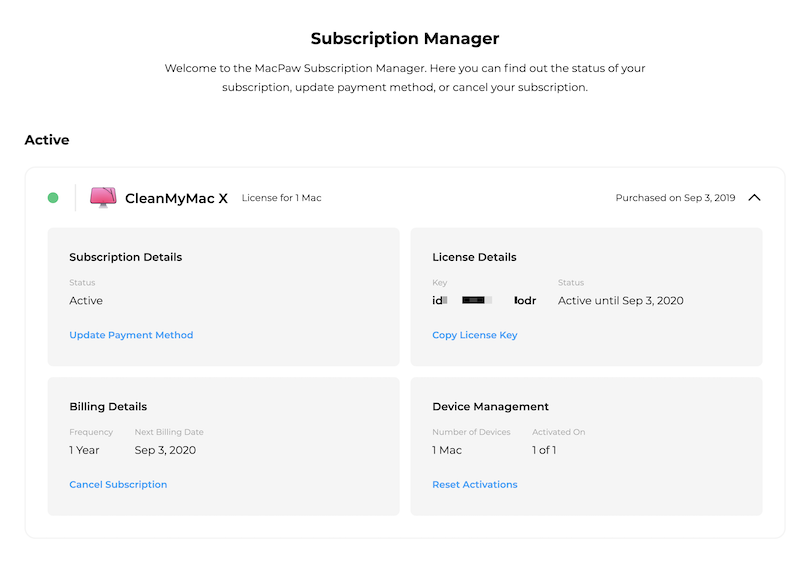This screenshot has width=800, height=564.
Task: Click the Billing Details heading
Action: [108, 407]
